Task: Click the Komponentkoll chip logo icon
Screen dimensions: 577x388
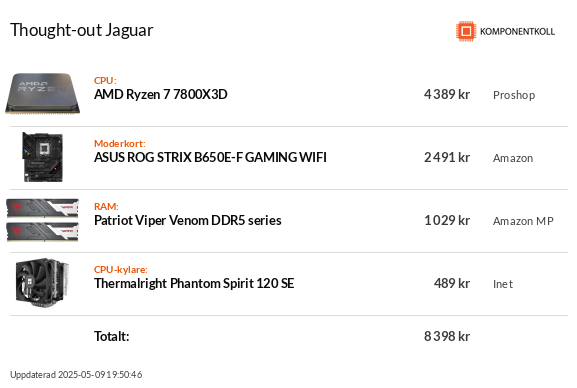Action: point(466,31)
